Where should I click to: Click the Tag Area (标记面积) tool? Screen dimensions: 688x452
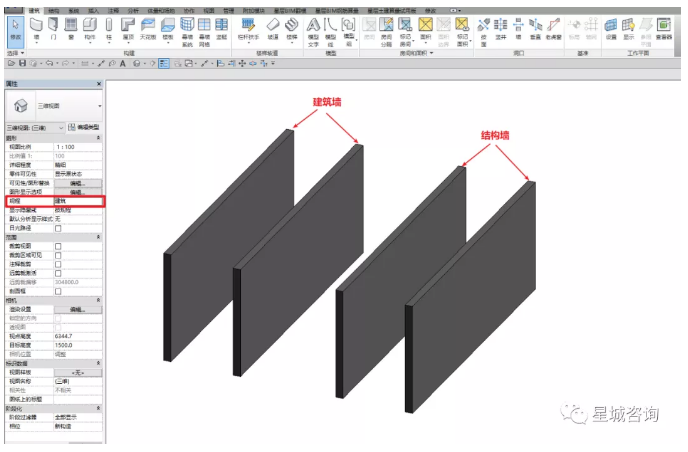pyautogui.click(x=462, y=32)
